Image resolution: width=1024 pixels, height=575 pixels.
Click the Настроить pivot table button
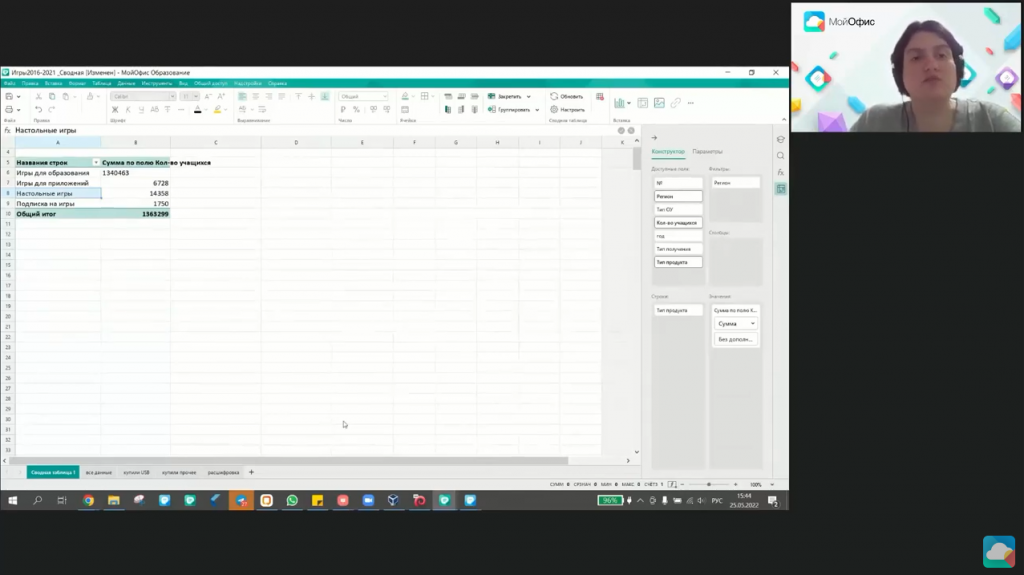tap(567, 109)
